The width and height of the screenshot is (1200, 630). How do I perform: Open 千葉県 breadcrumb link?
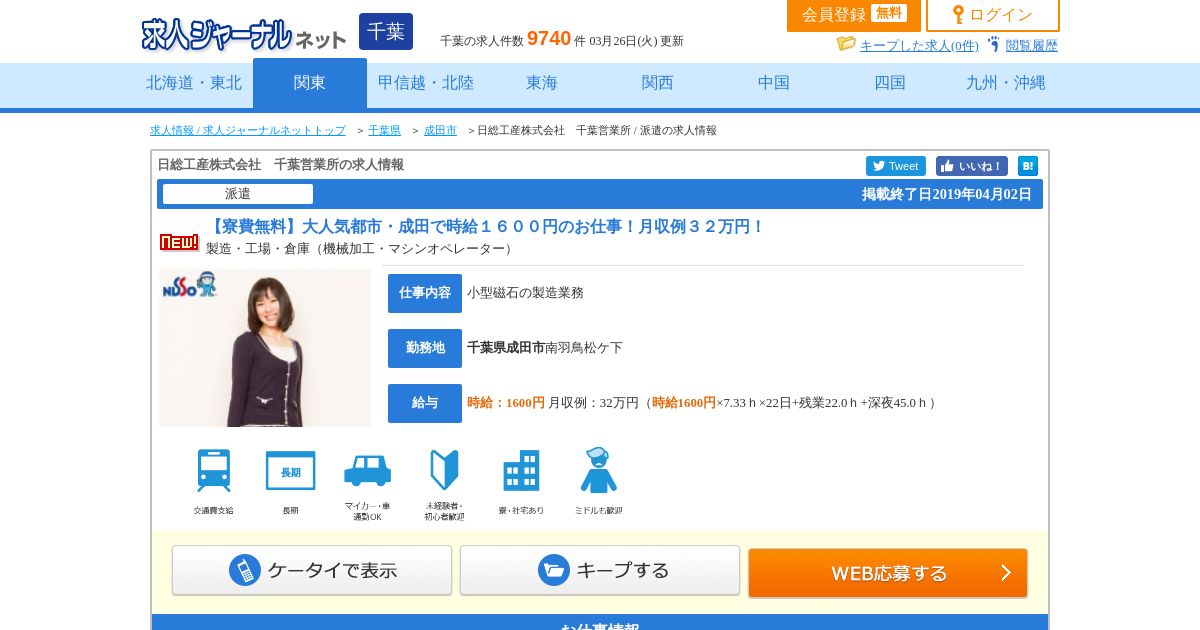384,130
